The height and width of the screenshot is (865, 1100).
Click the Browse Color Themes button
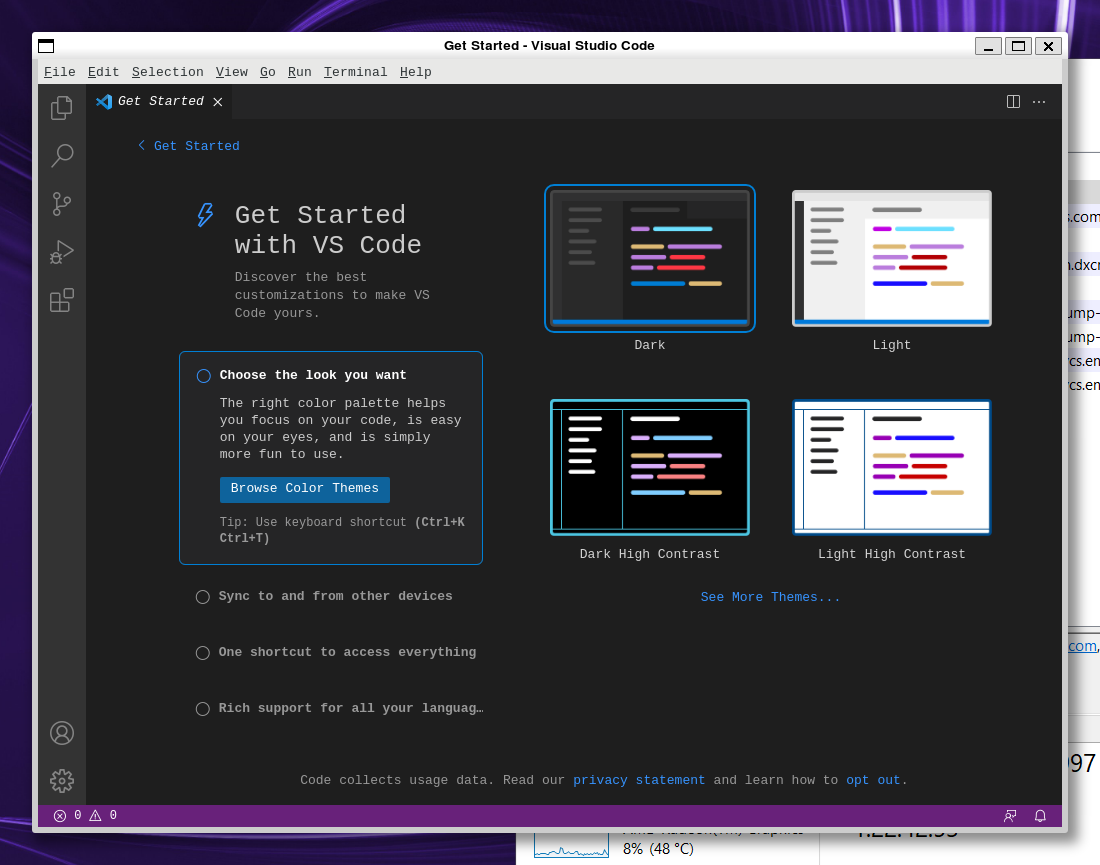click(x=304, y=489)
